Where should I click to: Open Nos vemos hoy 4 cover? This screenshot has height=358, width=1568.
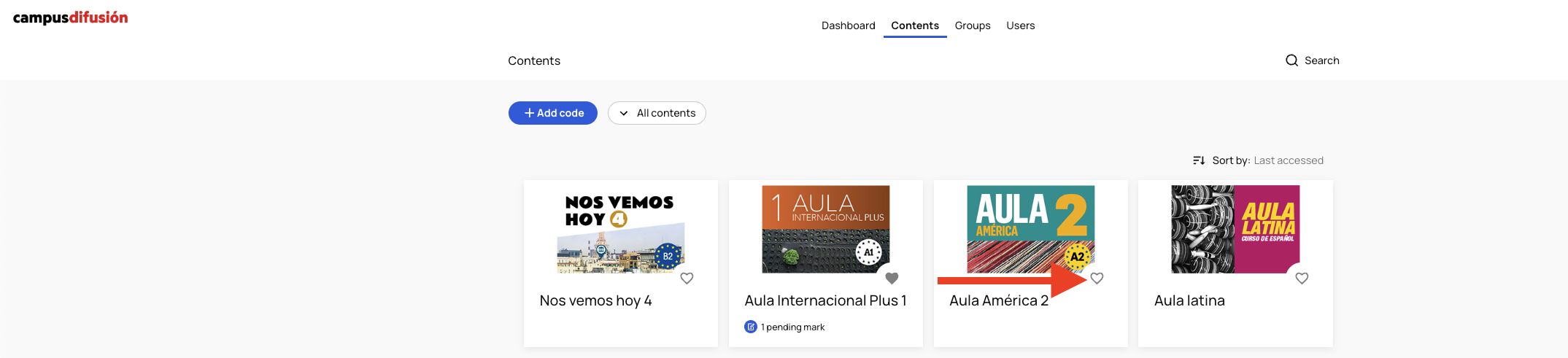(621, 230)
